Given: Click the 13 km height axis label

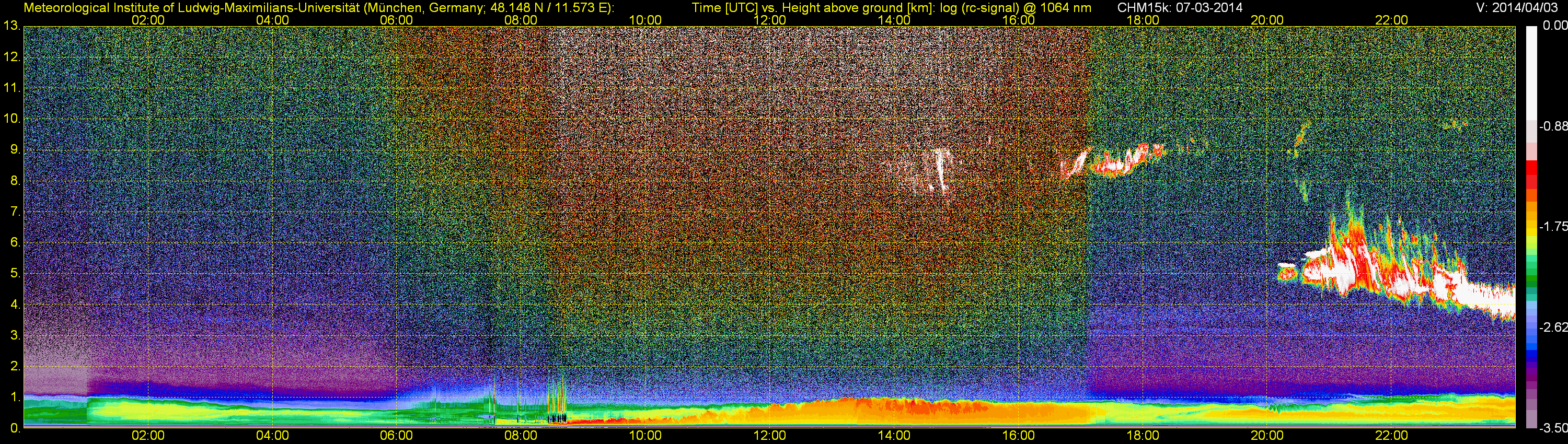Looking at the screenshot, I should (11, 26).
